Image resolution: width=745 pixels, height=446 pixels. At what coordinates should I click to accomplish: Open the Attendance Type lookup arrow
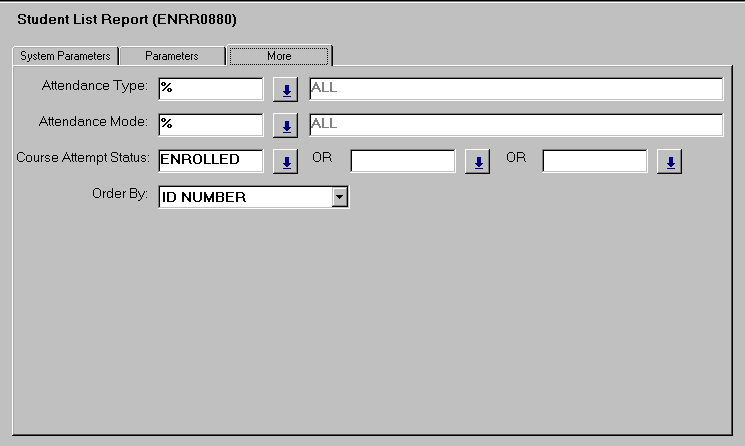tap(286, 90)
